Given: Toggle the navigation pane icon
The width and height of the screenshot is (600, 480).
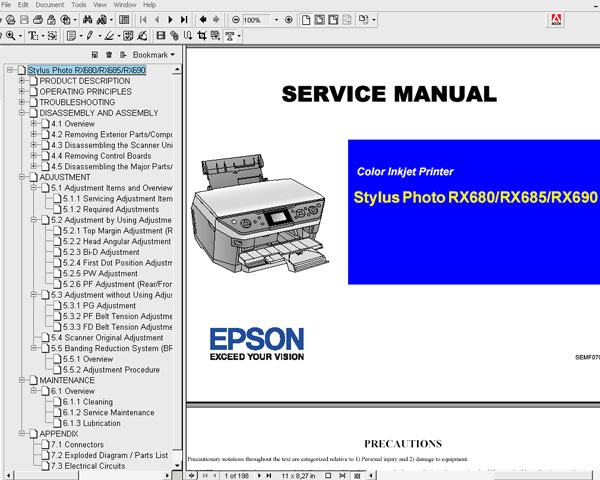Looking at the screenshot, I should pyautogui.click(x=124, y=20).
